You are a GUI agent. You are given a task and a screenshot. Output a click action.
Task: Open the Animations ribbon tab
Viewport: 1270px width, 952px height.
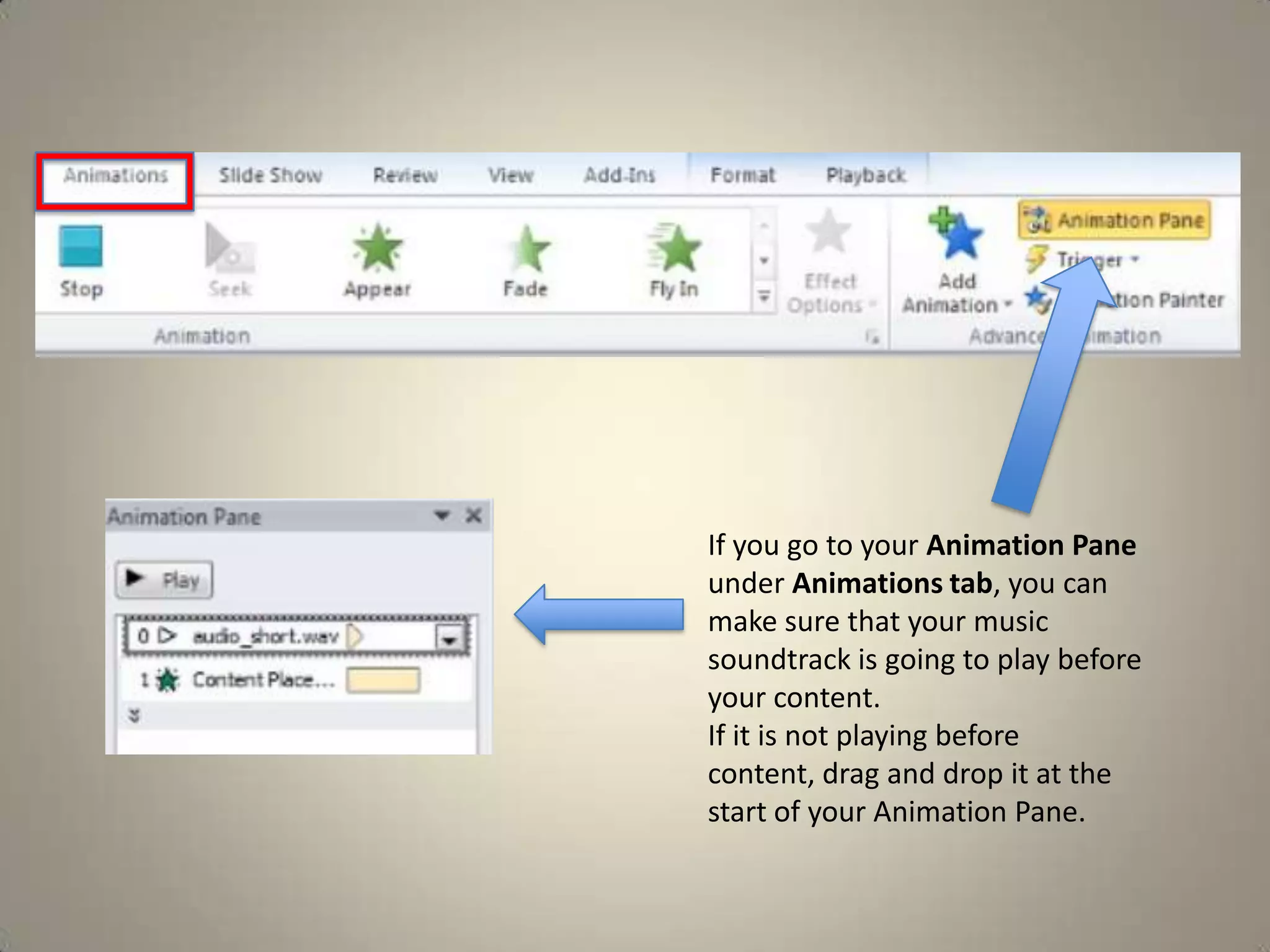115,176
